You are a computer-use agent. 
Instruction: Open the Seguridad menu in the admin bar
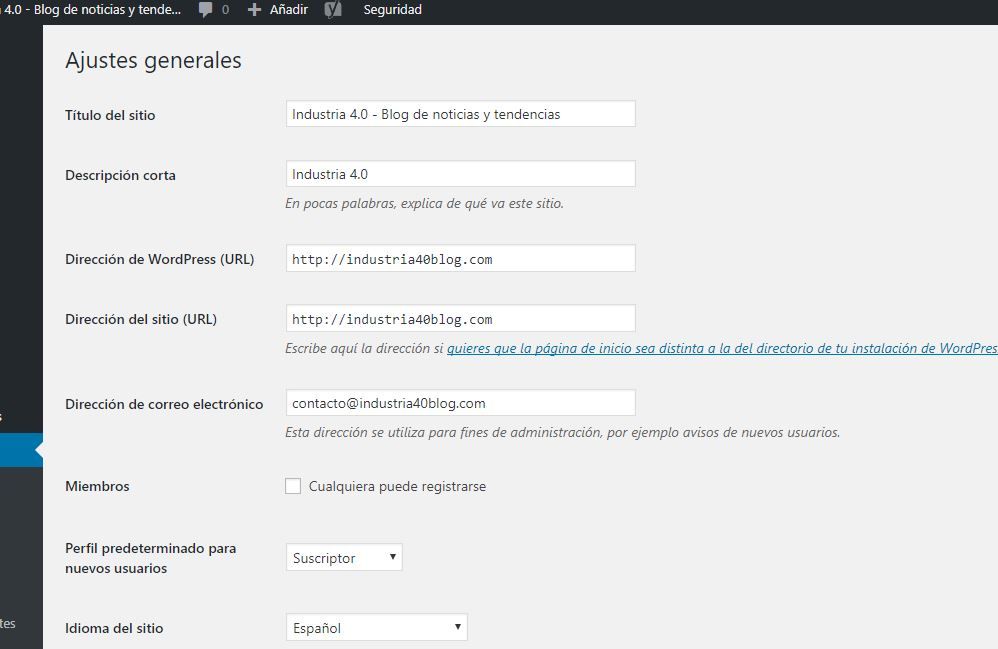[x=392, y=10]
